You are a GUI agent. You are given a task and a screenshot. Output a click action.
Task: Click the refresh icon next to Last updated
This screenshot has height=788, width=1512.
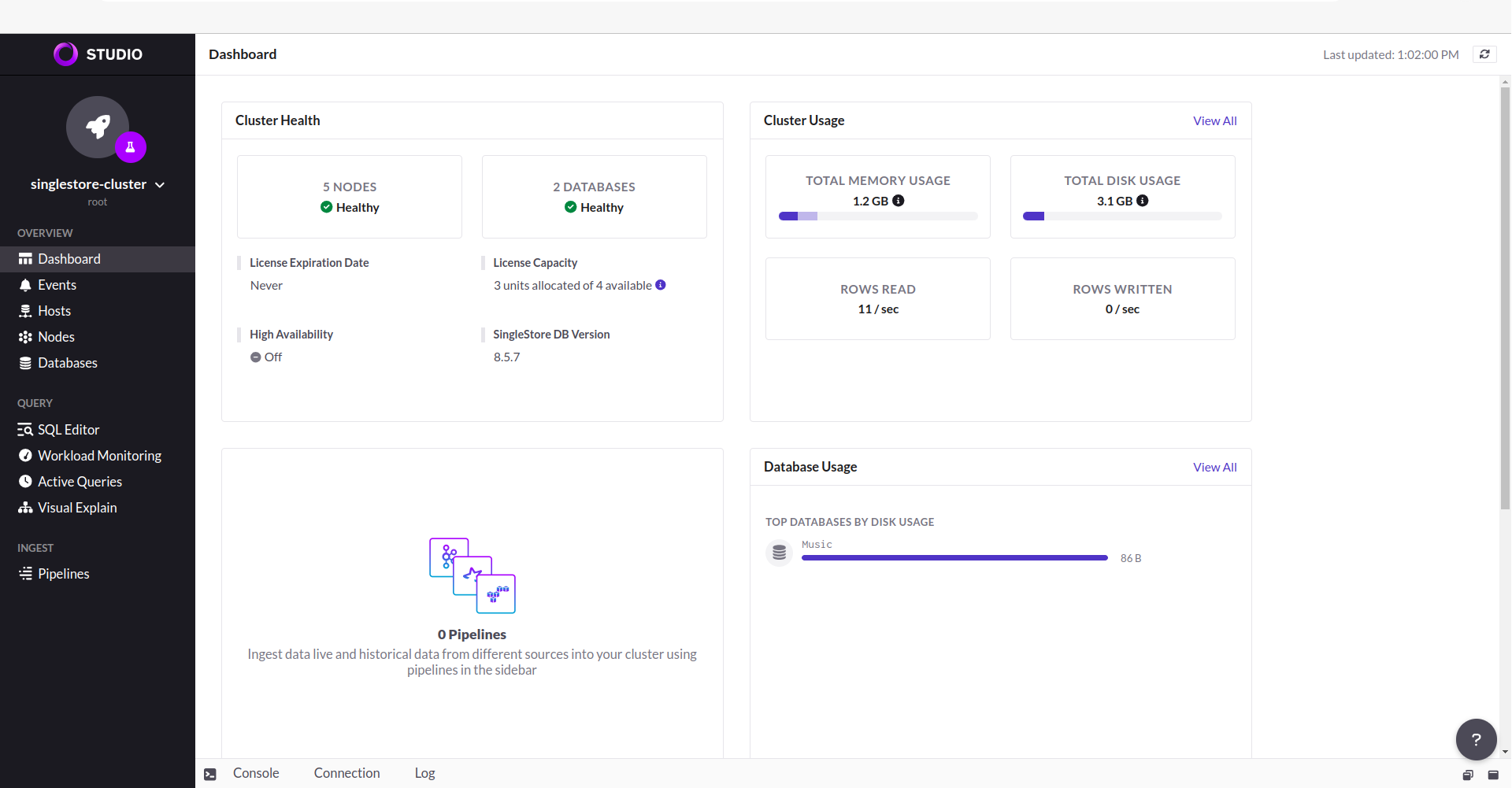point(1484,54)
